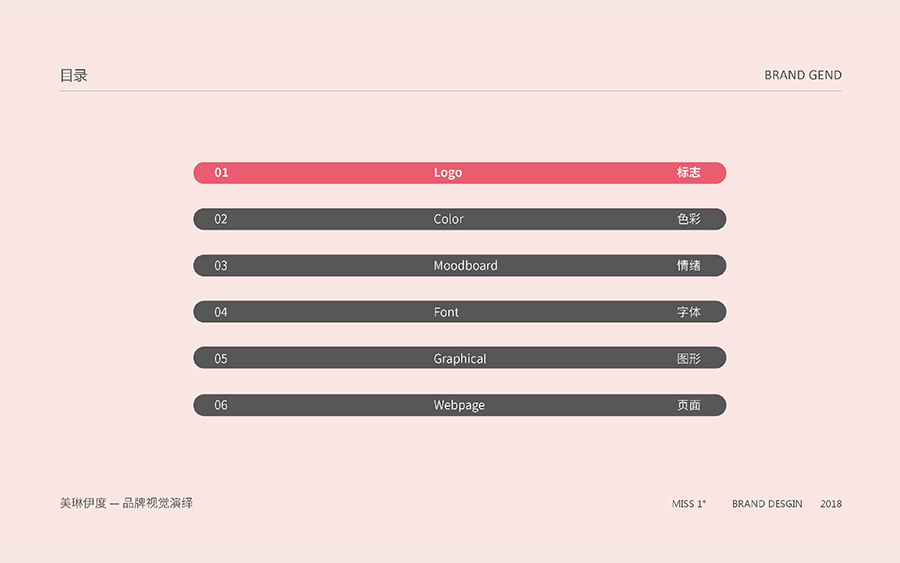Click the BRAND GEND header text

[803, 75]
